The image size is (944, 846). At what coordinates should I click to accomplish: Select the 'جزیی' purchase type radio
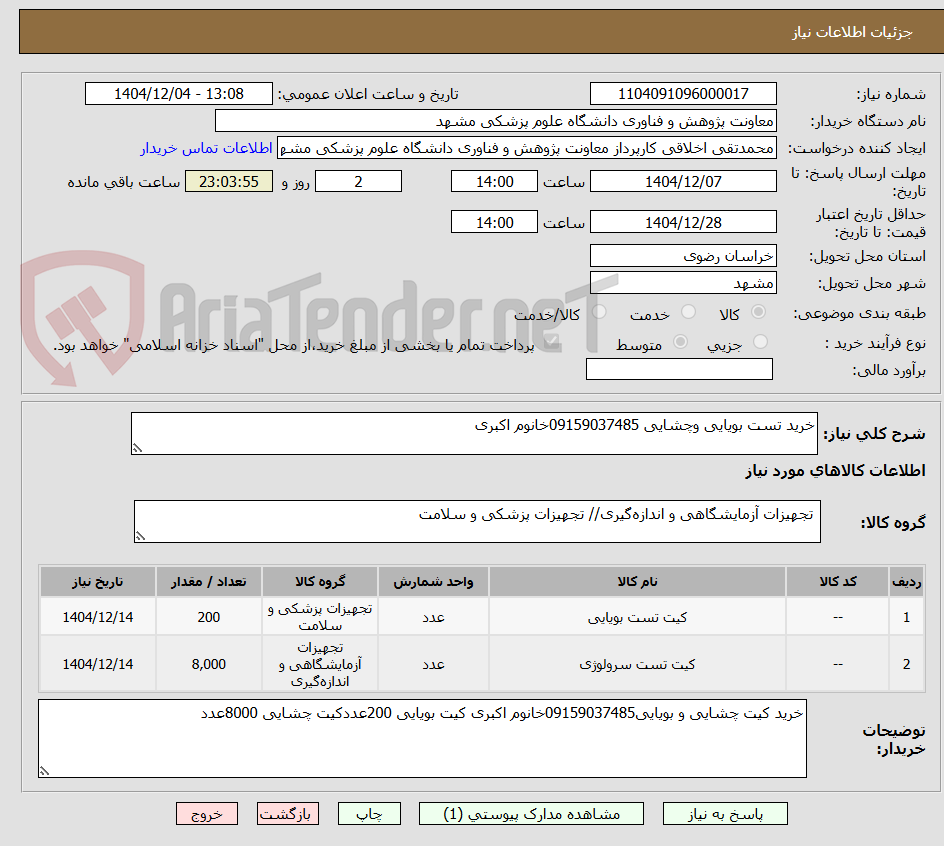pos(760,342)
